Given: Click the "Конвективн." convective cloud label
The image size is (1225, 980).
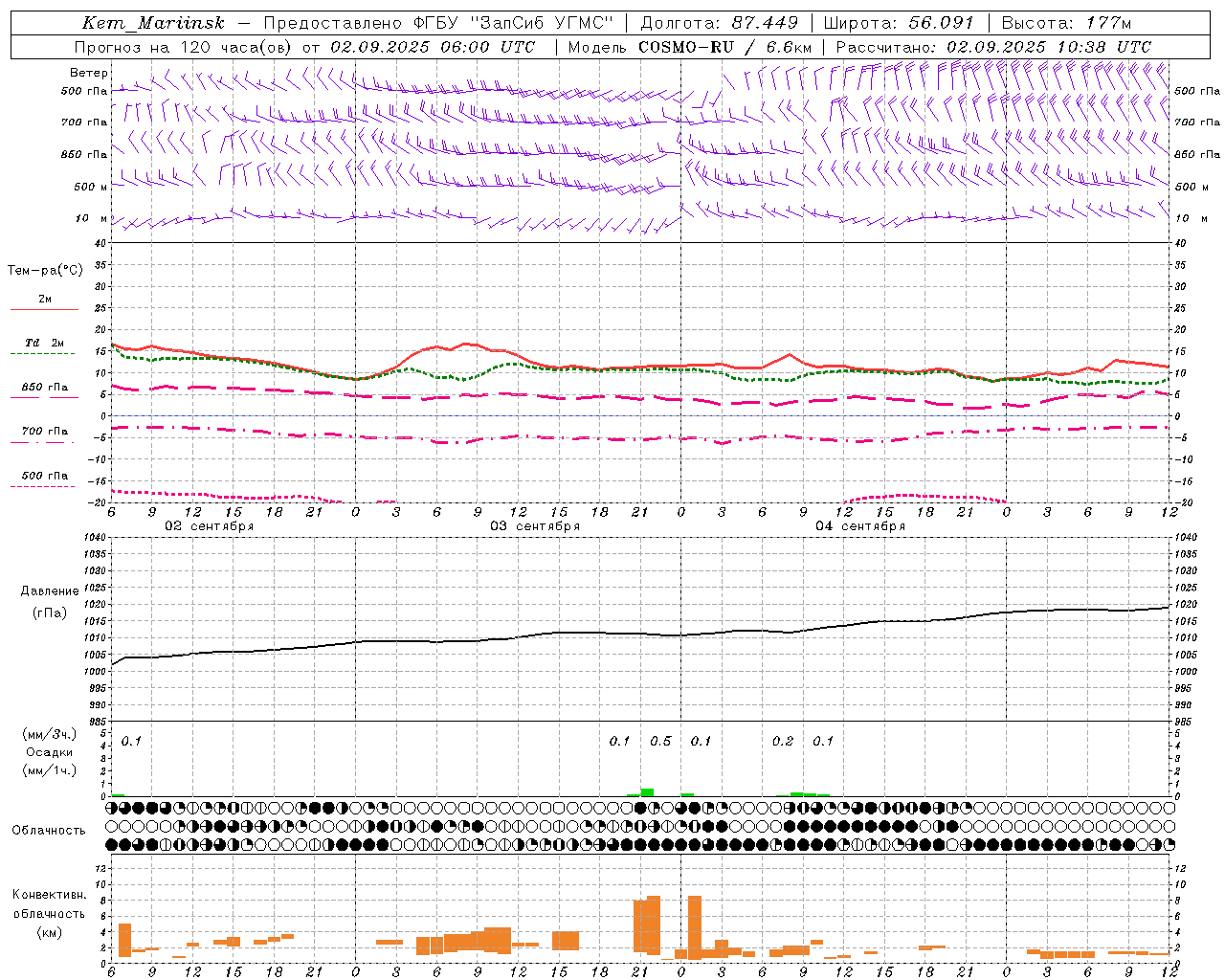Looking at the screenshot, I should point(50,895).
